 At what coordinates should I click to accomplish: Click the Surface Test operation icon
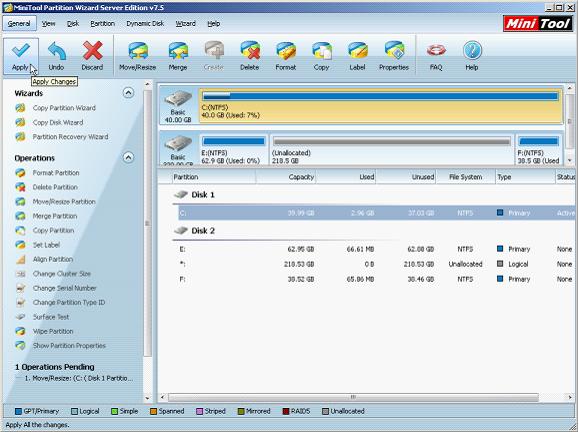pyautogui.click(x=20, y=317)
